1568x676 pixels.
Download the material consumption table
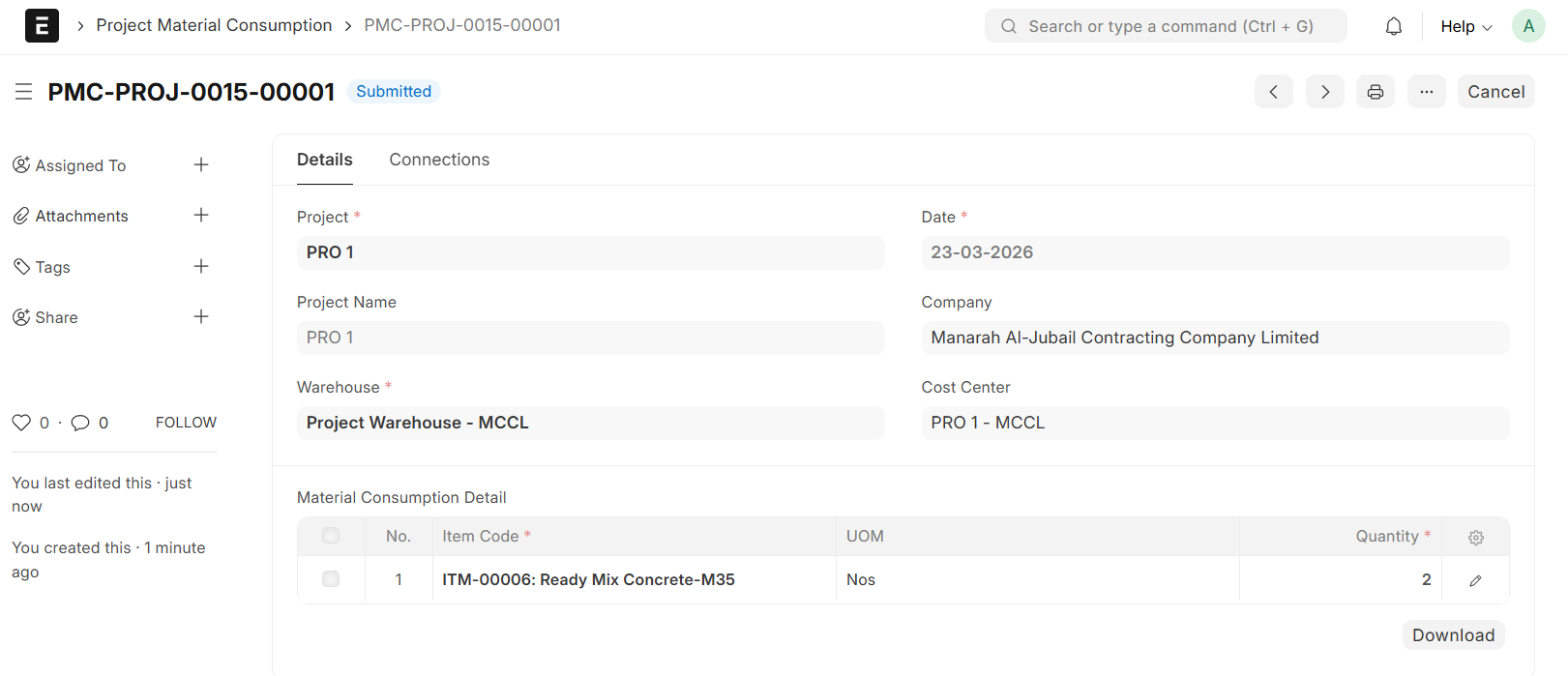pyautogui.click(x=1453, y=635)
